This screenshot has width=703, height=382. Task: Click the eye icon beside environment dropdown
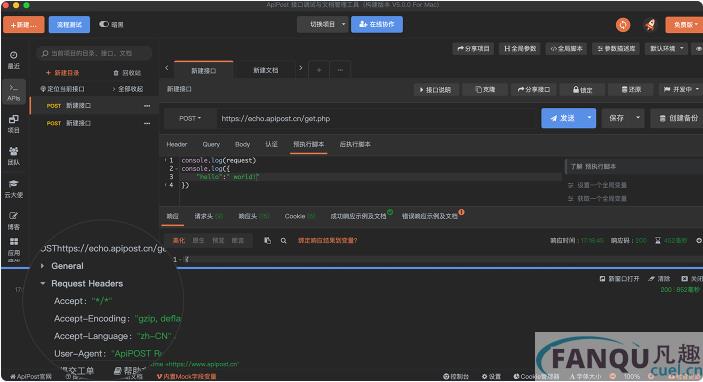click(x=698, y=48)
